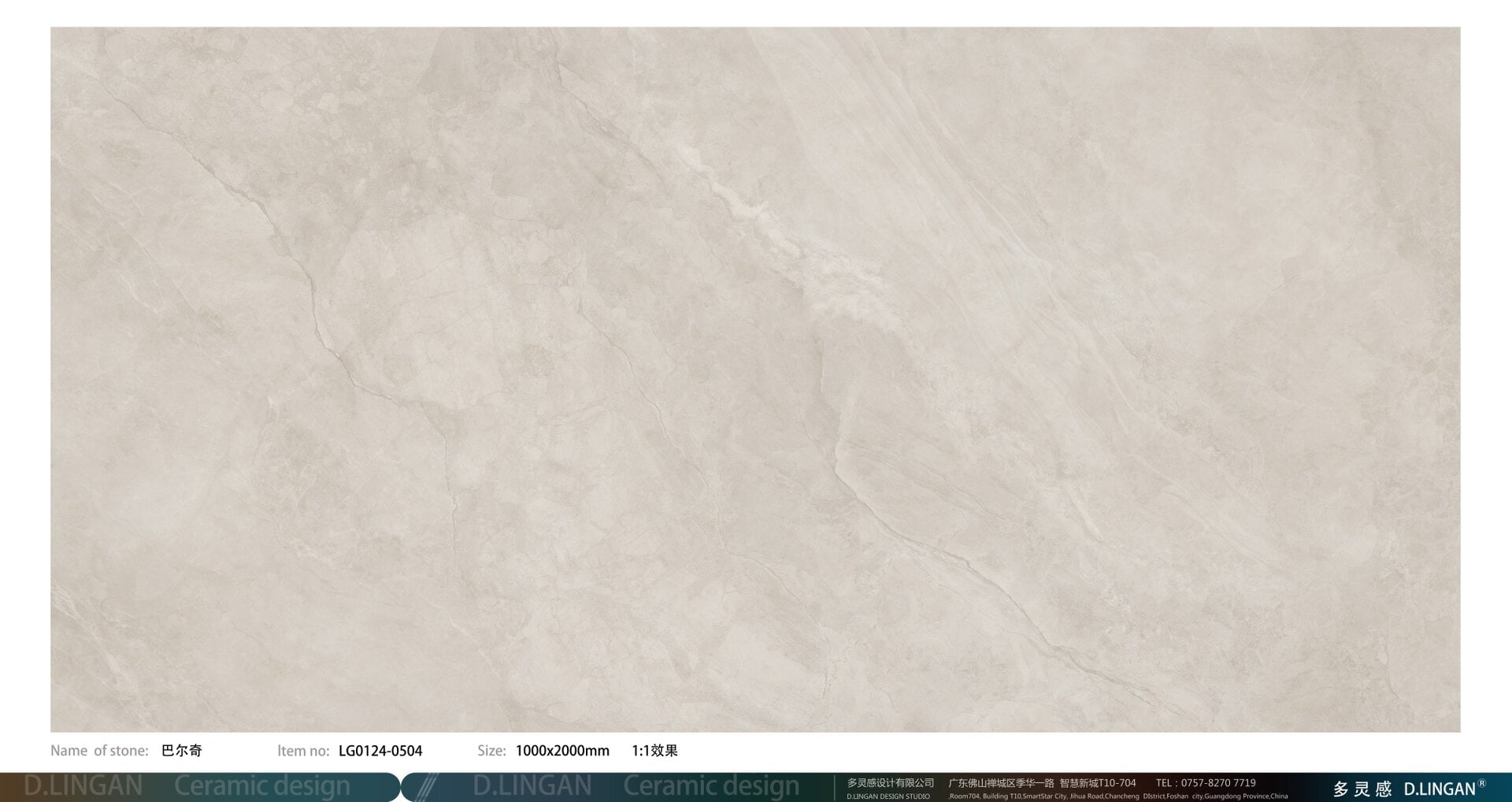The height and width of the screenshot is (802, 1512).
Task: Click the 多灵感 brand logo text
Action: coord(1362,789)
